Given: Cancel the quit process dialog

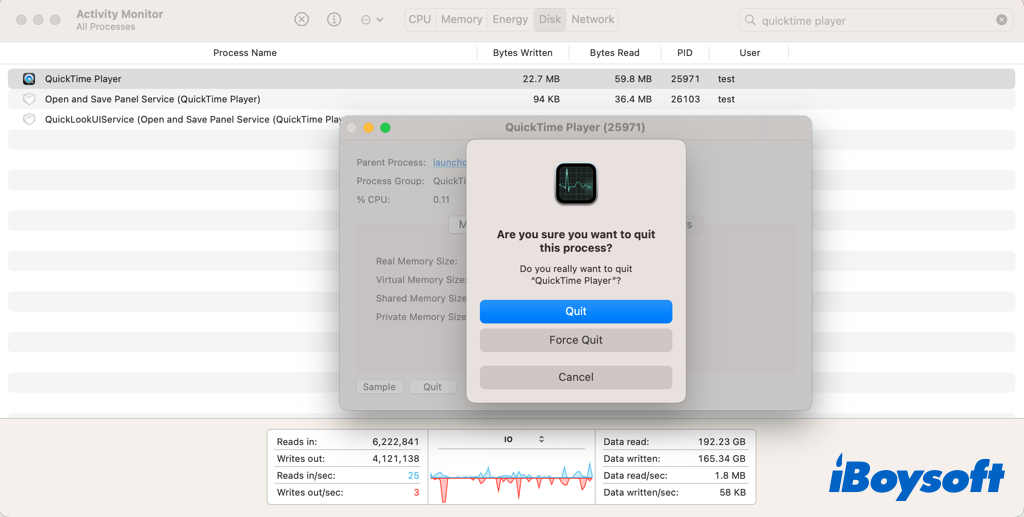Looking at the screenshot, I should pos(576,377).
